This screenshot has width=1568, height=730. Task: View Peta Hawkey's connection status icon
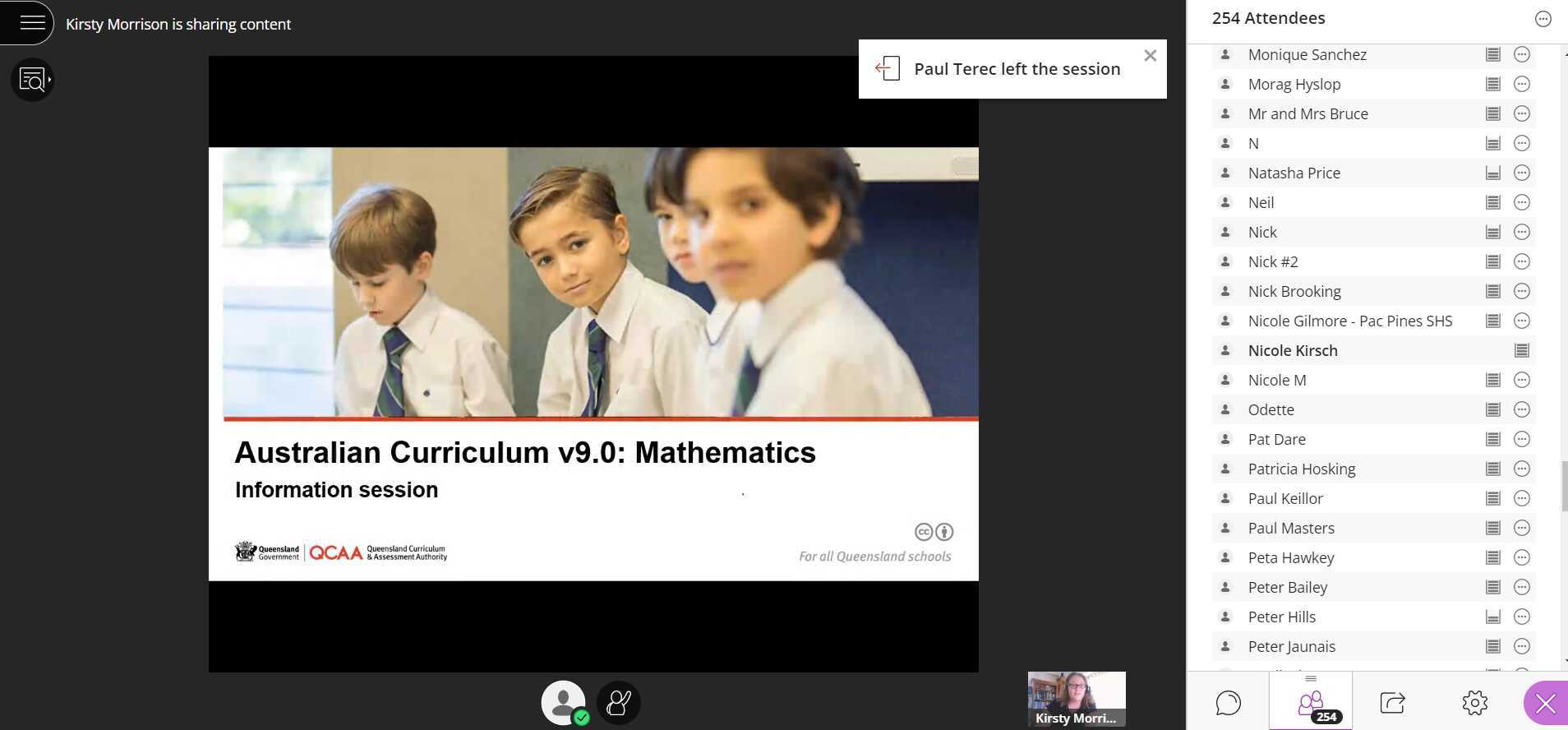1493,557
